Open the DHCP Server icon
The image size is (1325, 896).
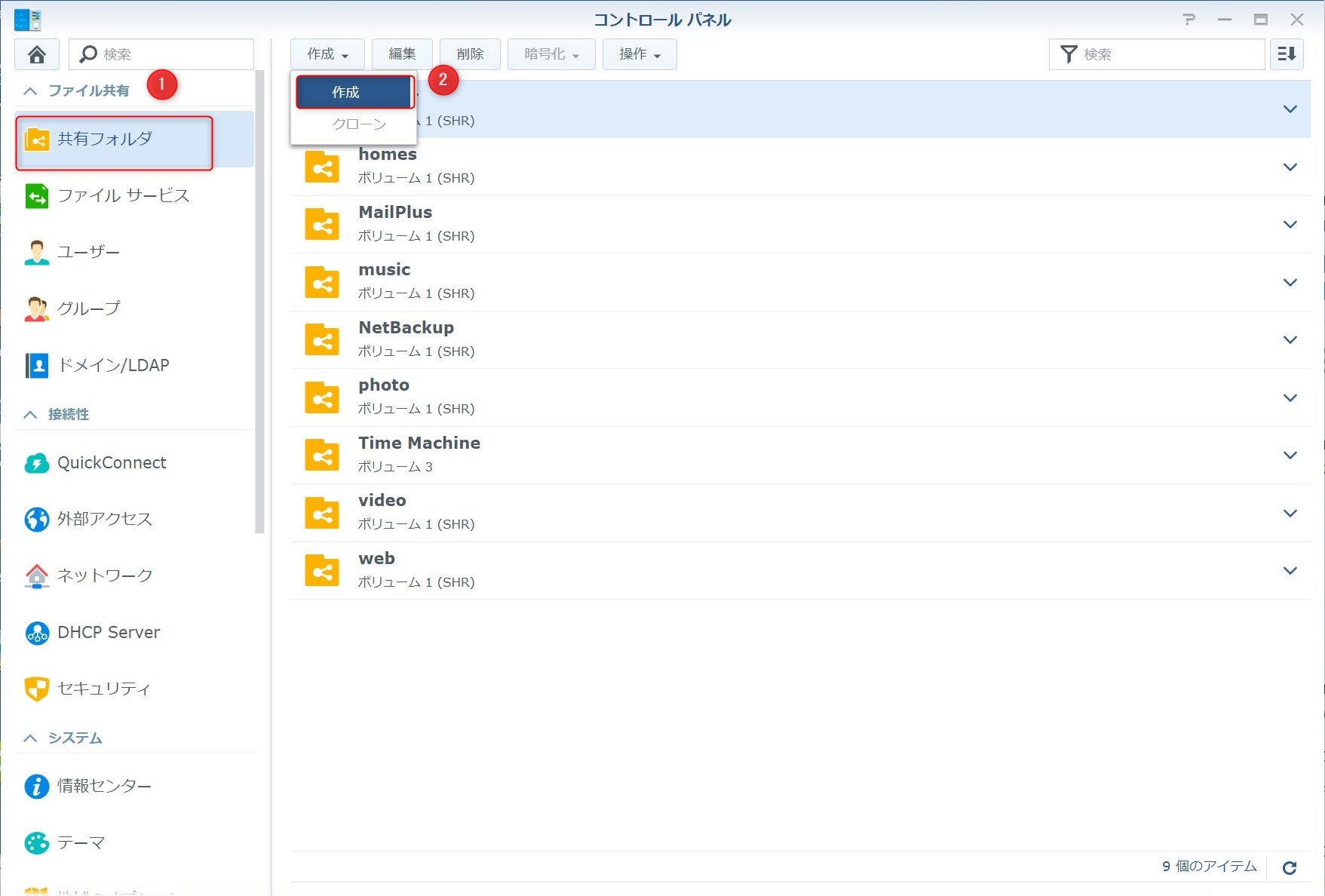coord(36,633)
